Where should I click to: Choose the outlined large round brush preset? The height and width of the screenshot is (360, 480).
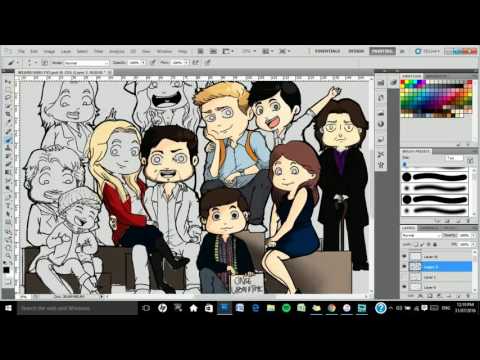pyautogui.click(x=435, y=199)
